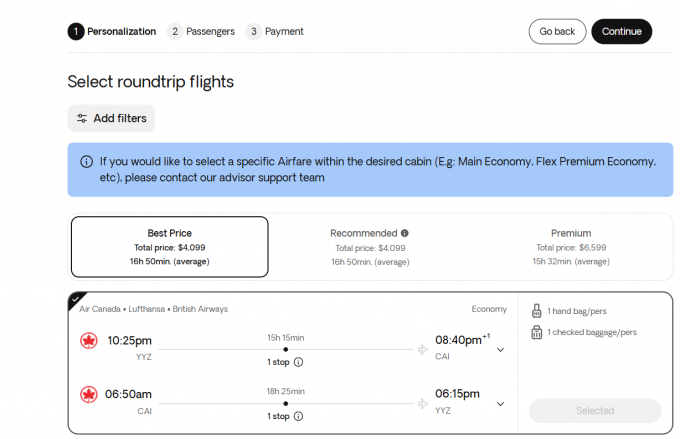Screen dimensions: 680x439
Task: Expand return CAI to YYZ flight details
Action: pyautogui.click(x=500, y=402)
